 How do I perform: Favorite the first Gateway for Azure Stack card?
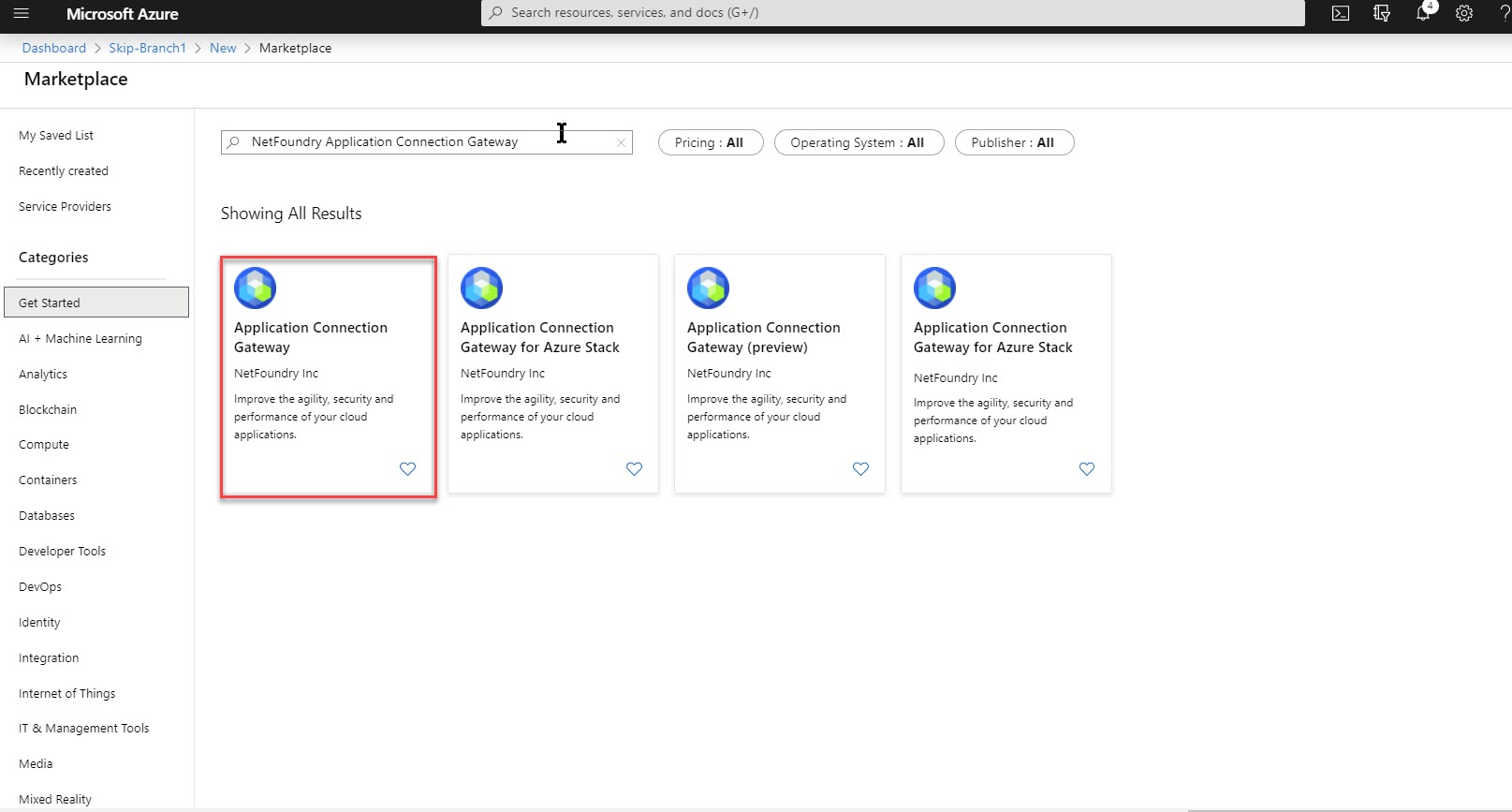coord(634,469)
